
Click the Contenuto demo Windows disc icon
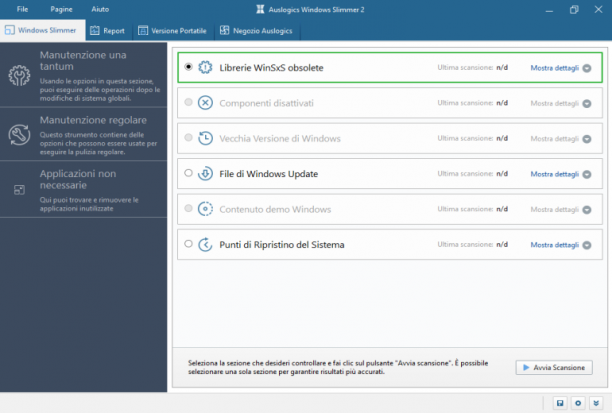click(205, 209)
